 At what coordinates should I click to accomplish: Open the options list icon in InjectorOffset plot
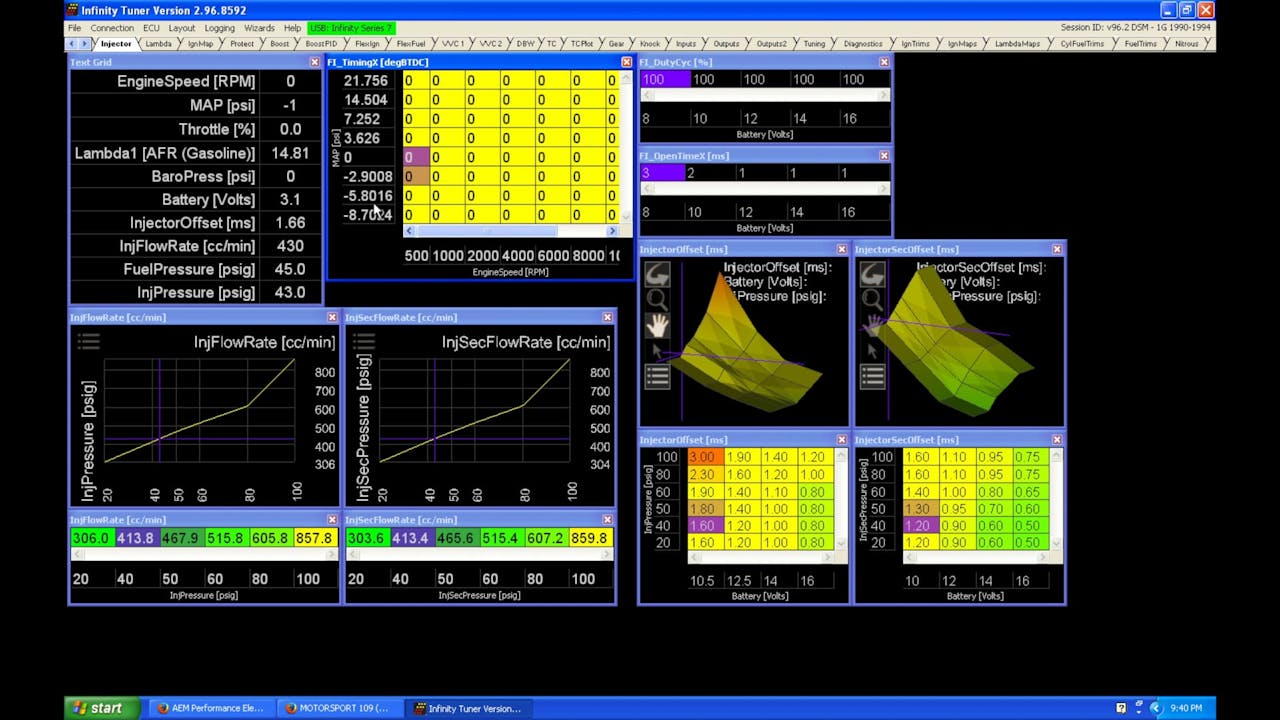tap(658, 375)
